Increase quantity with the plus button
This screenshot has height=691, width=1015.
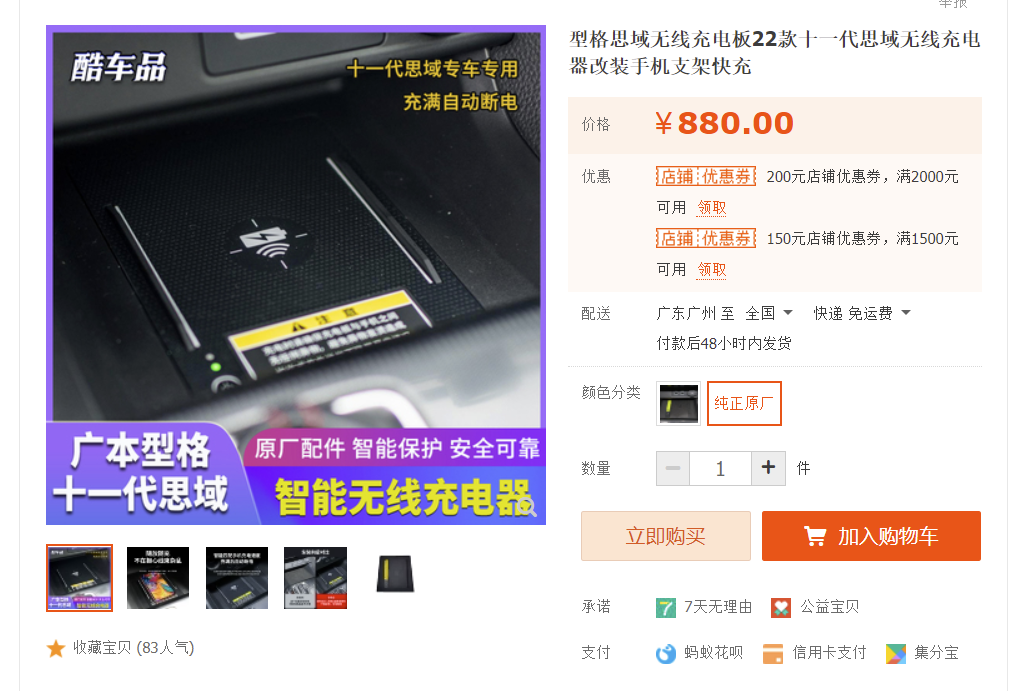point(768,468)
